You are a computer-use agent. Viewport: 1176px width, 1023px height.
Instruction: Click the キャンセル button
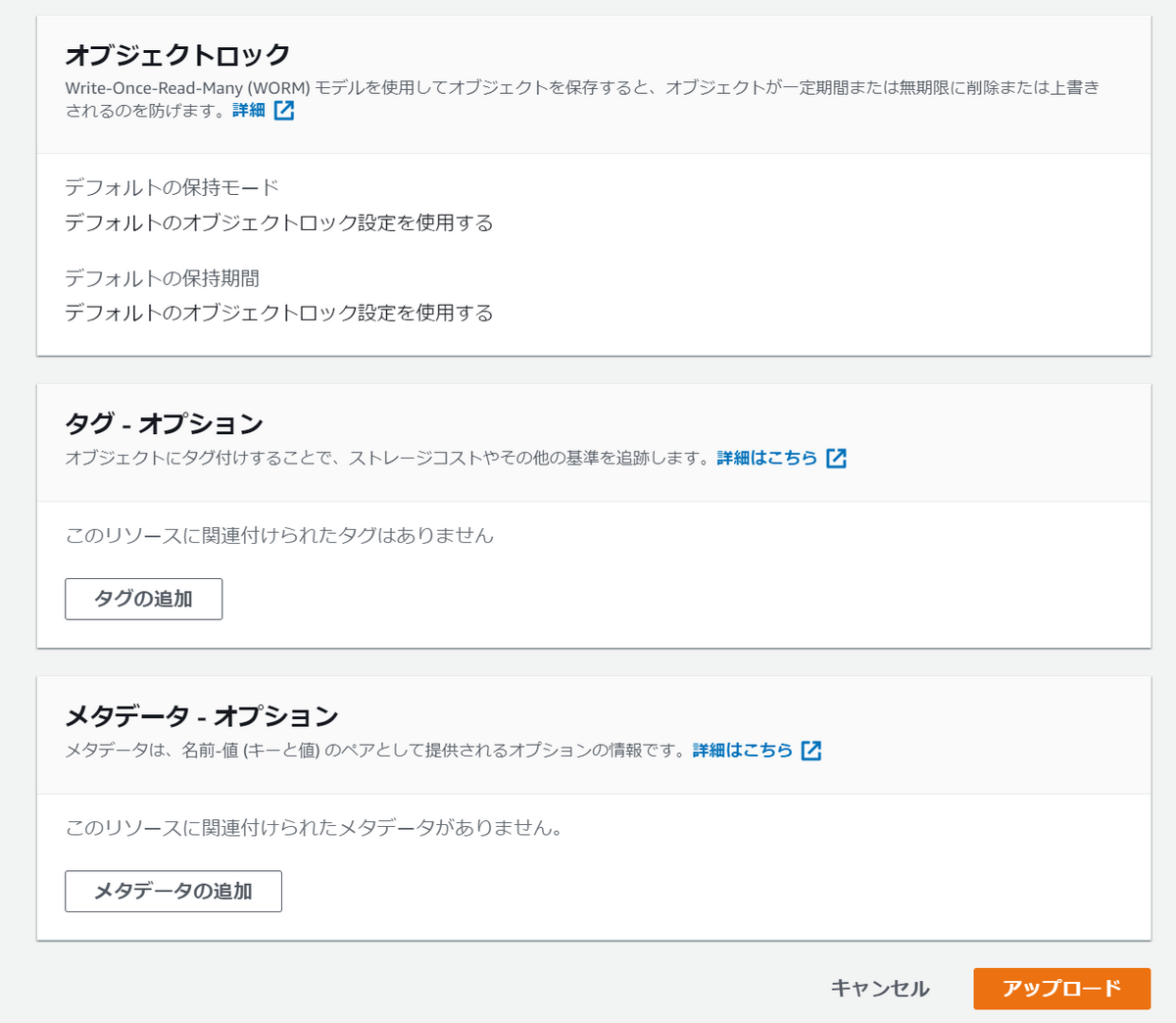(880, 988)
